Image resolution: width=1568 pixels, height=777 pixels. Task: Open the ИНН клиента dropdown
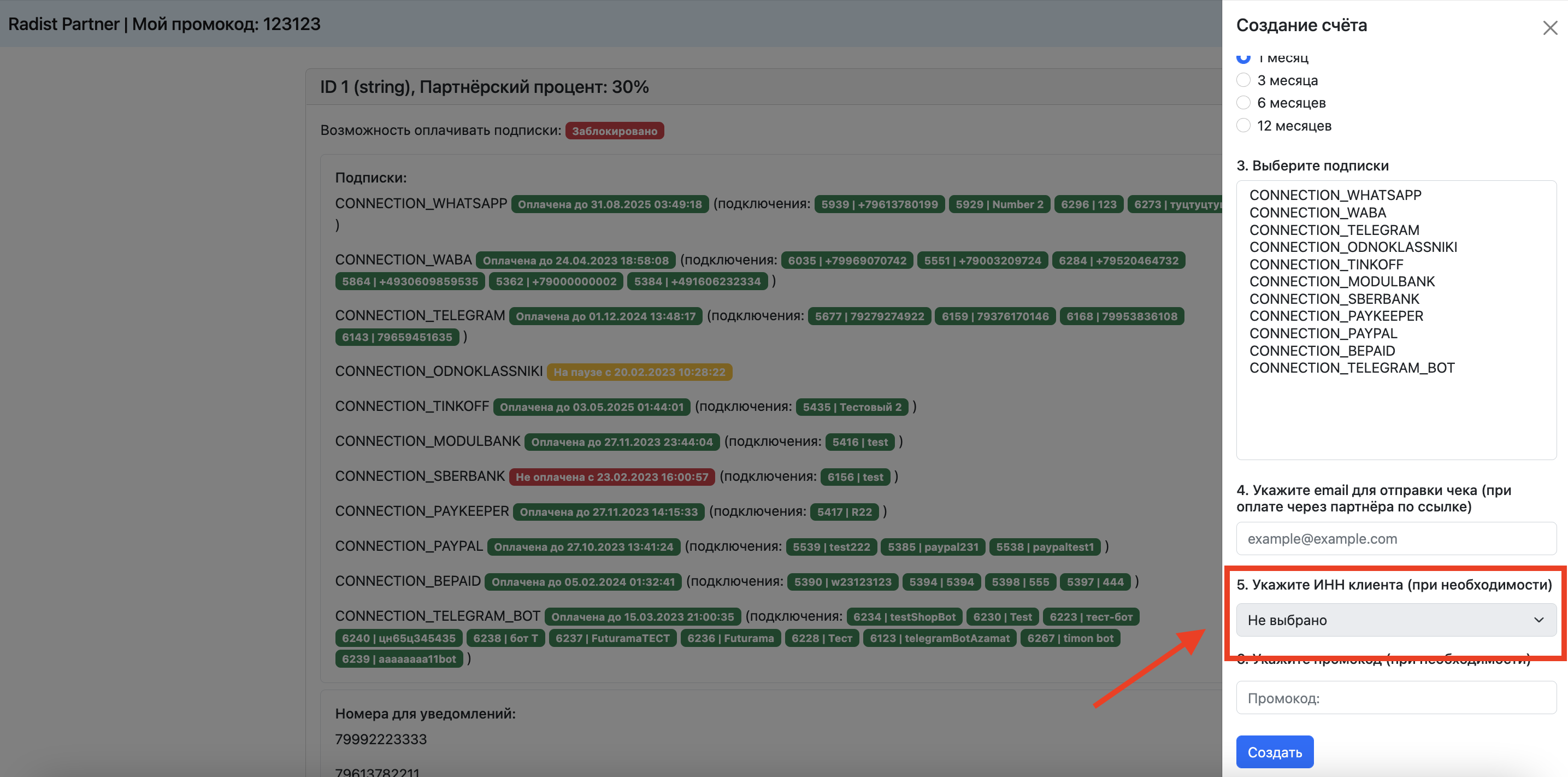click(x=1395, y=620)
